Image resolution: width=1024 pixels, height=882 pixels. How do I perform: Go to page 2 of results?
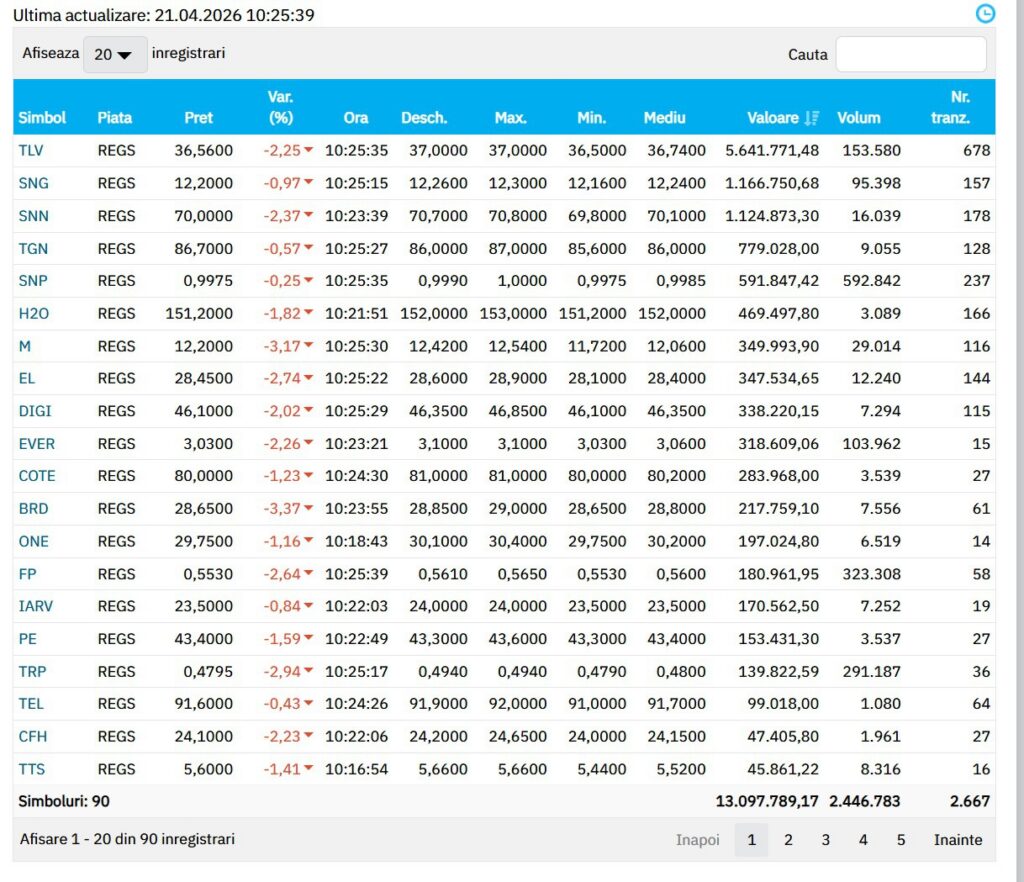(788, 840)
